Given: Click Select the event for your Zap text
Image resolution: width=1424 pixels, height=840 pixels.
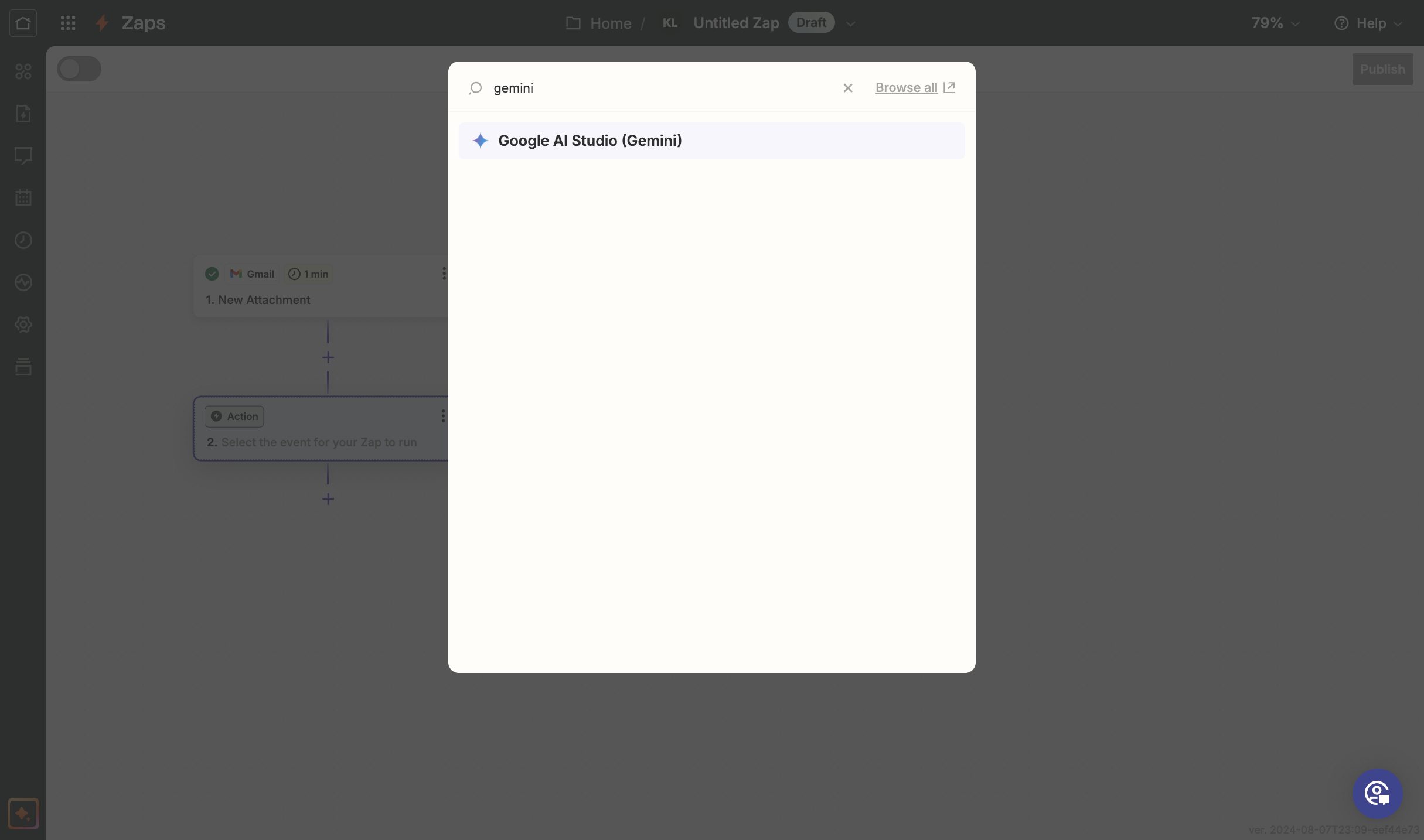Looking at the screenshot, I should tap(319, 442).
